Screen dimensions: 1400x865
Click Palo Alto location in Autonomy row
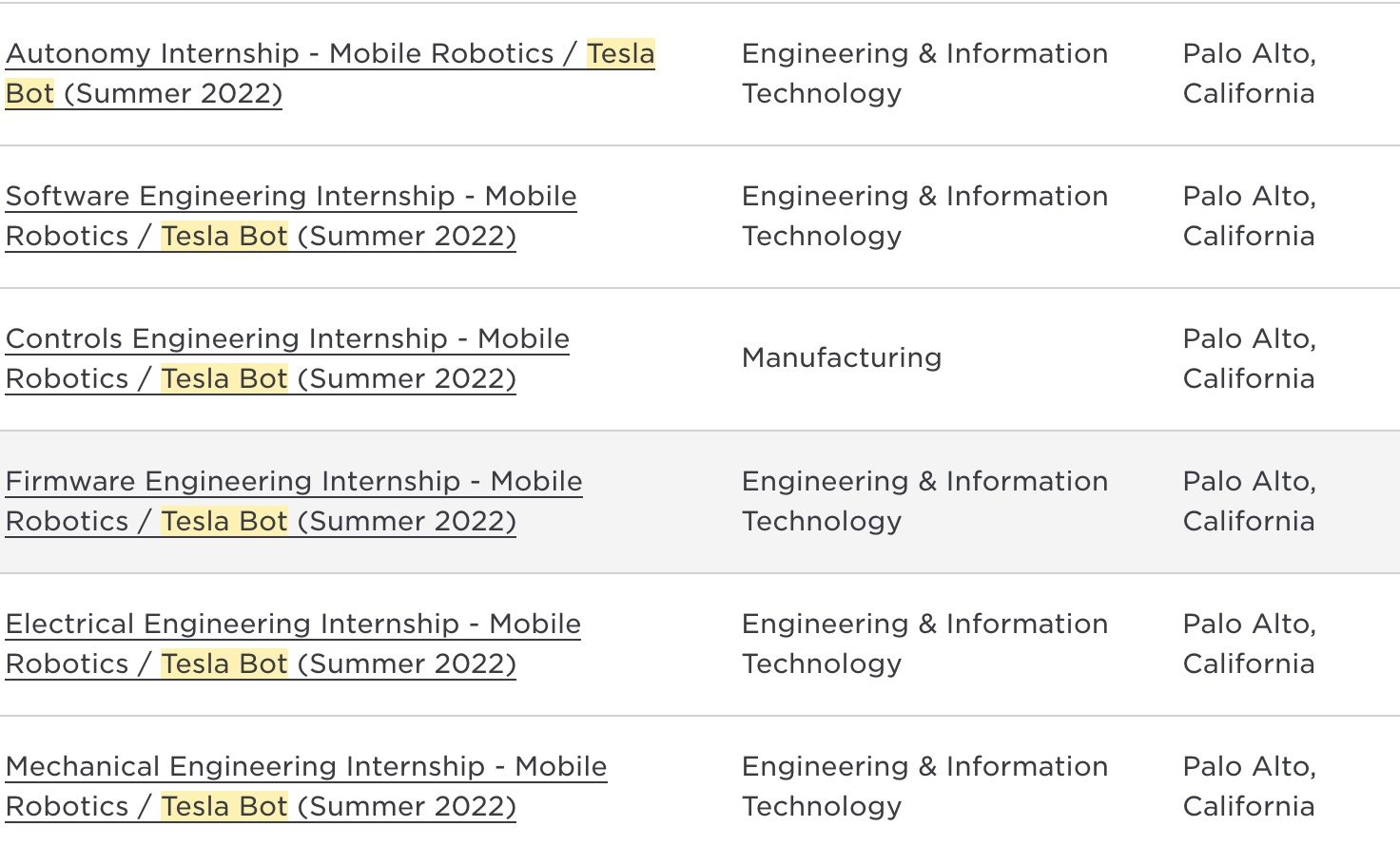coord(1249,73)
